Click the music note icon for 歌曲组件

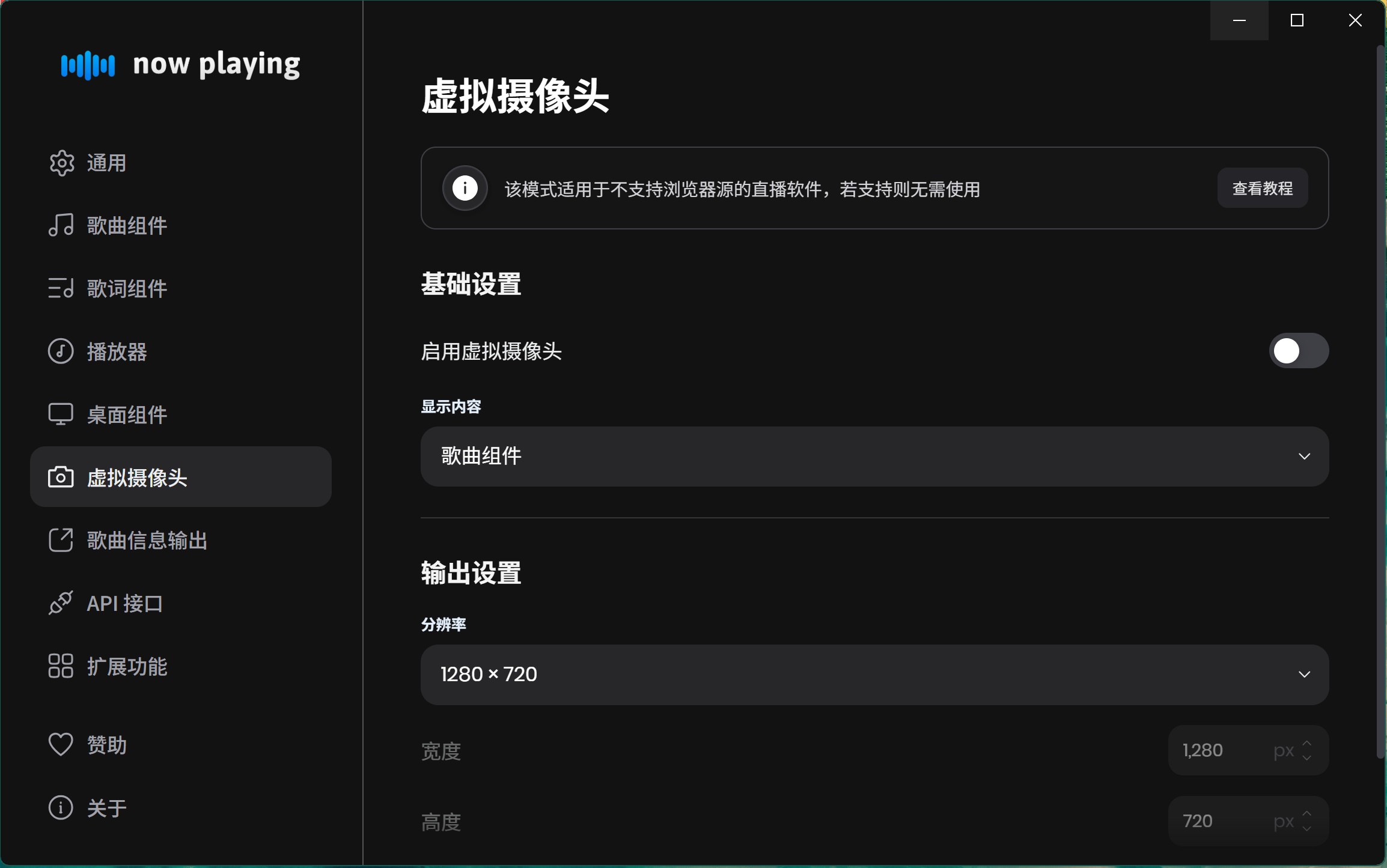61,226
